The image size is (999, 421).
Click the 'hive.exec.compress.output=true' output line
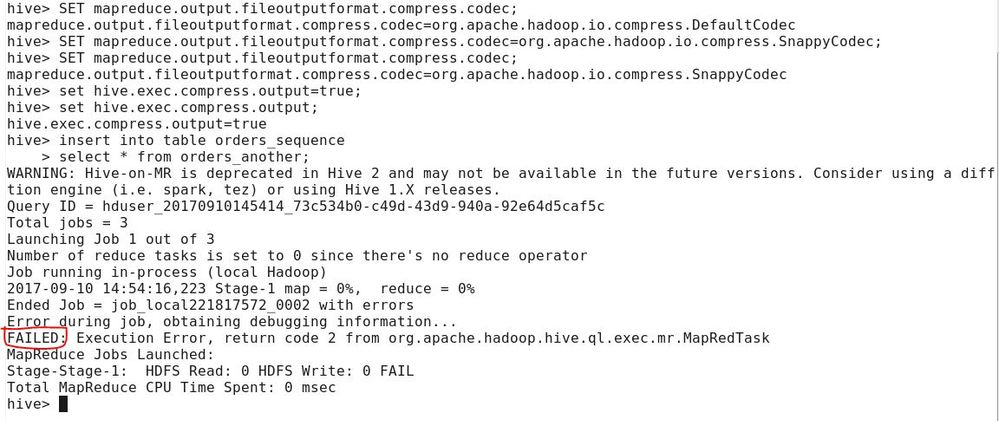coord(123,124)
